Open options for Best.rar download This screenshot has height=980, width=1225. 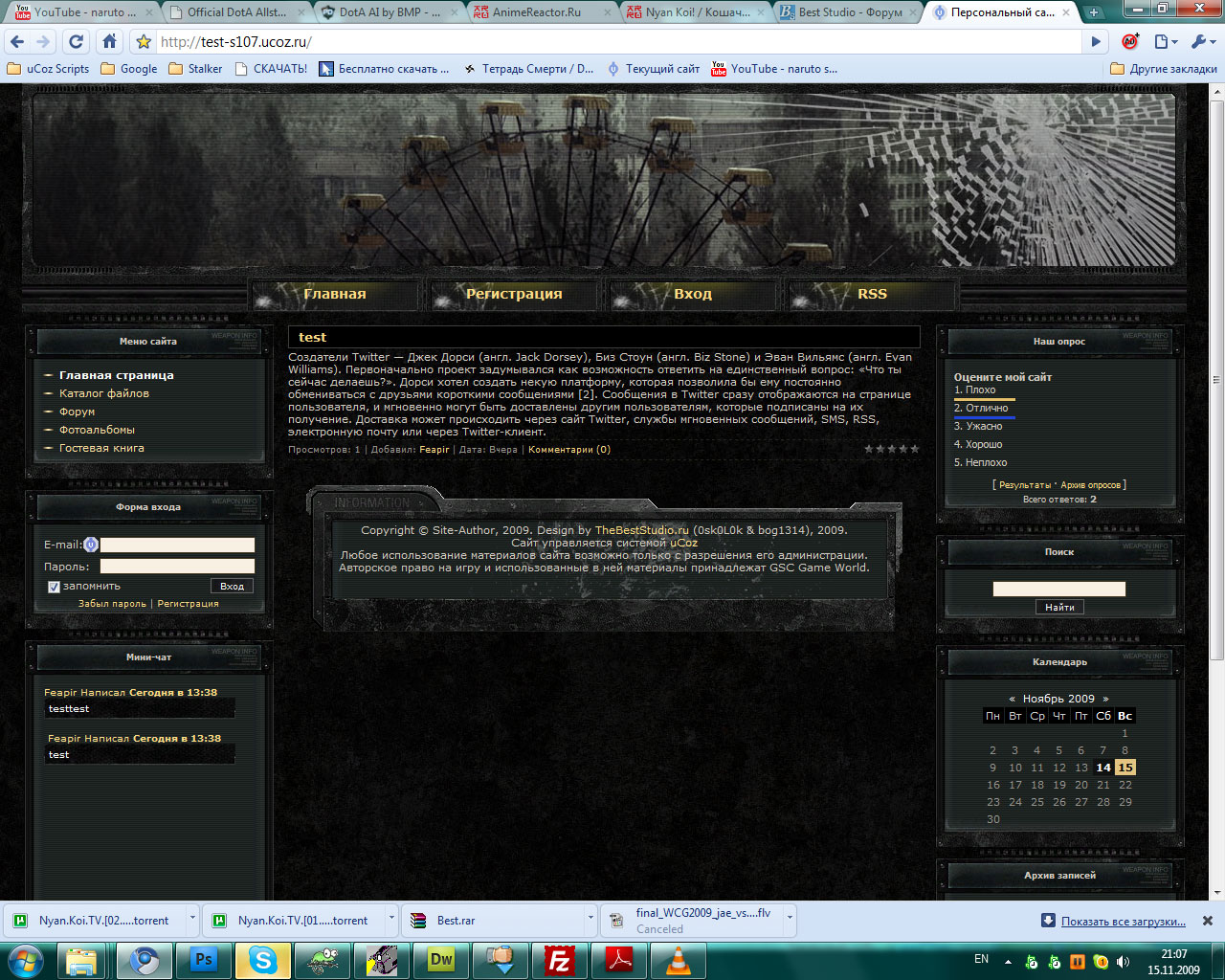coord(590,920)
